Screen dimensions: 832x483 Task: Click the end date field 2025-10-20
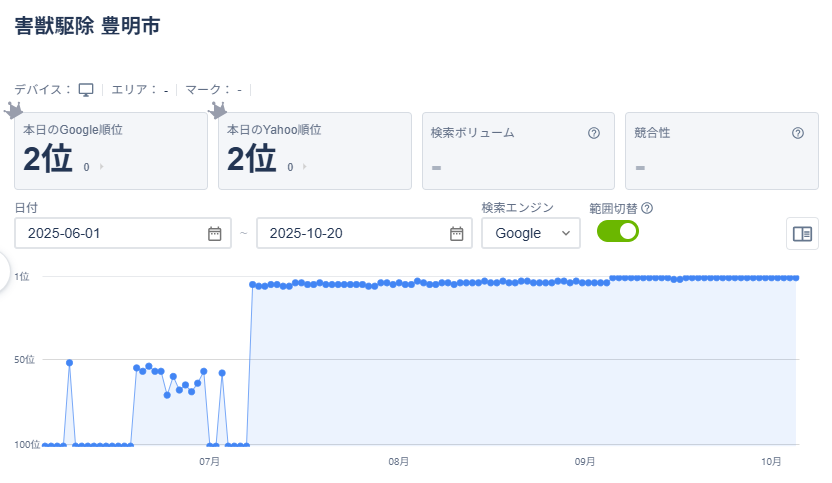(350, 233)
